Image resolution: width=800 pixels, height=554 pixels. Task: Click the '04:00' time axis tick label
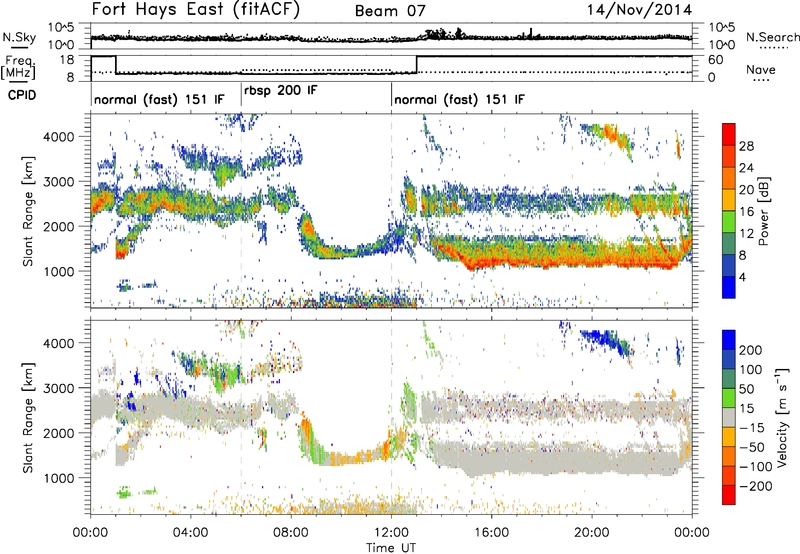(x=190, y=533)
